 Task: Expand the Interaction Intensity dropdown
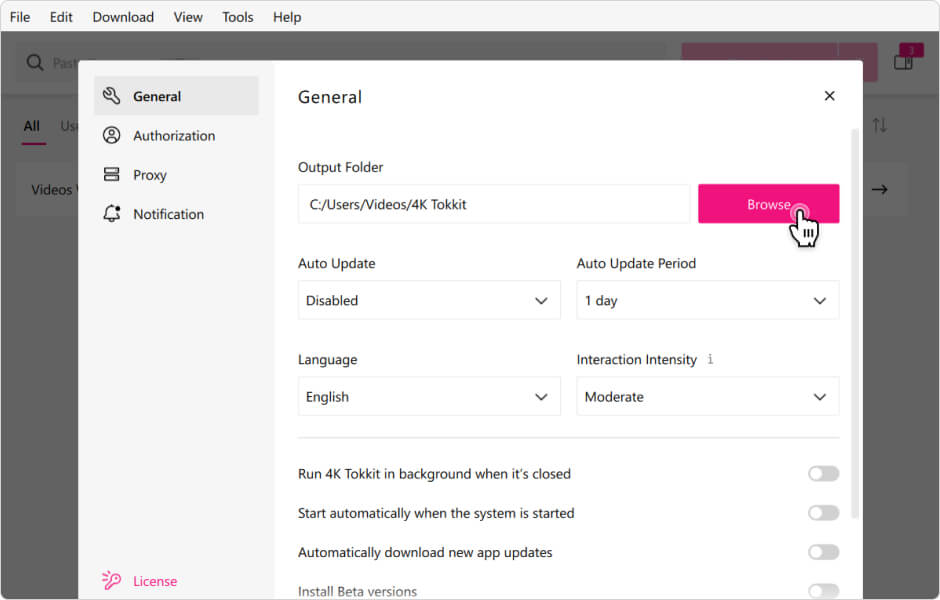coord(707,397)
